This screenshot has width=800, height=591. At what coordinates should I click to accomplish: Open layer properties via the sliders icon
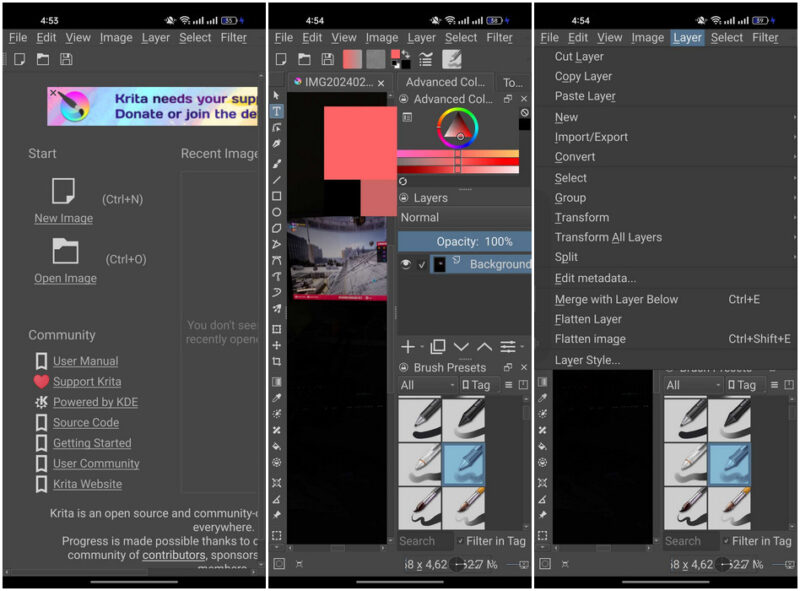[x=507, y=346]
